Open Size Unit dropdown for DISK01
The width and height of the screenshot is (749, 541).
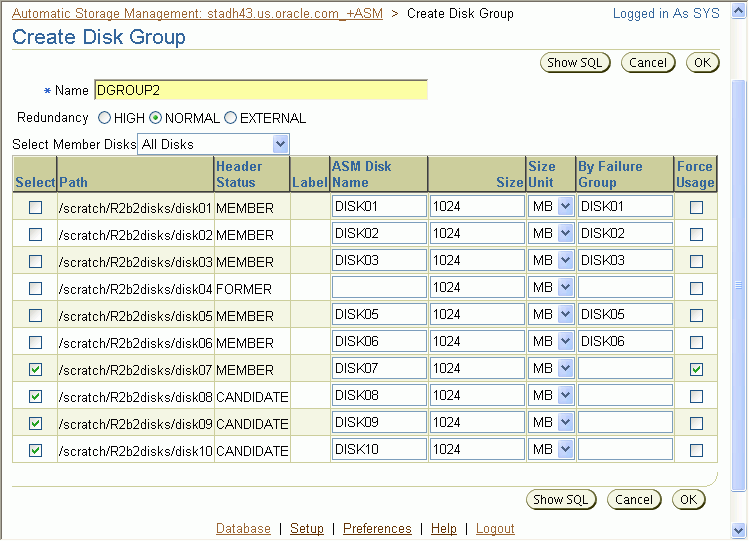[x=565, y=207]
